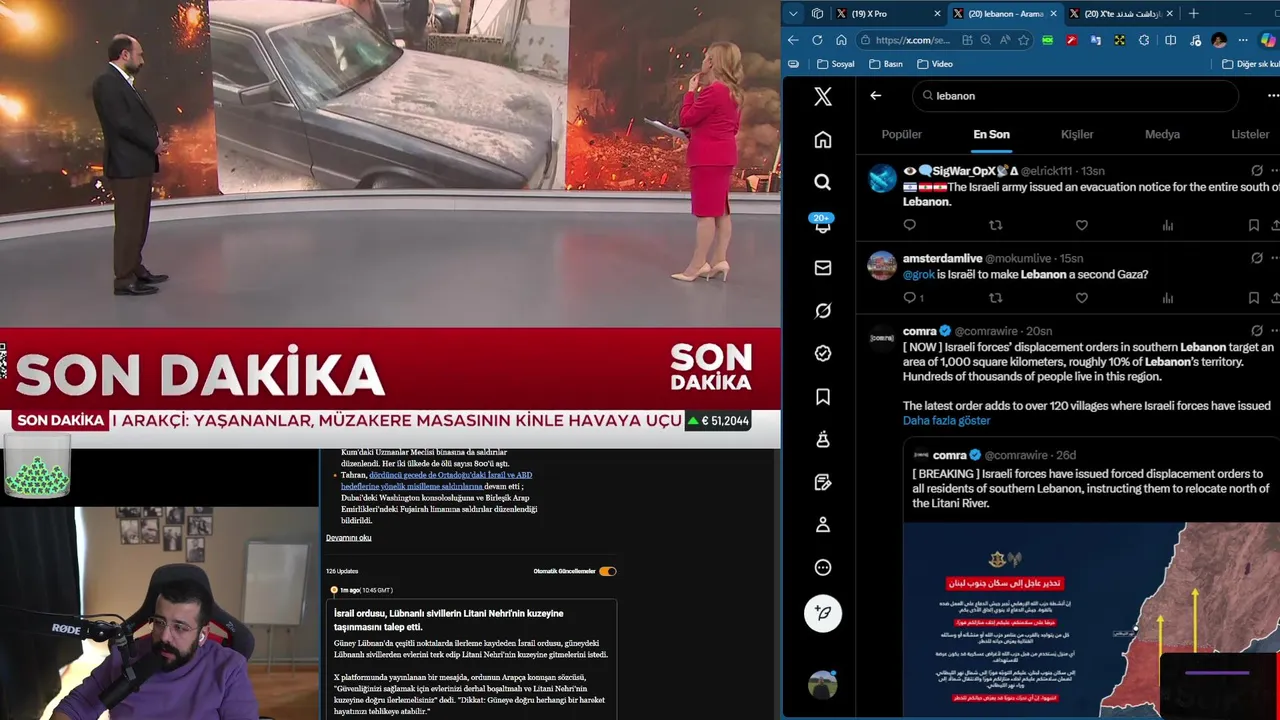Viewport: 1280px width, 720px height.
Task: Like the SigWar_OpX post
Action: pyautogui.click(x=1081, y=225)
